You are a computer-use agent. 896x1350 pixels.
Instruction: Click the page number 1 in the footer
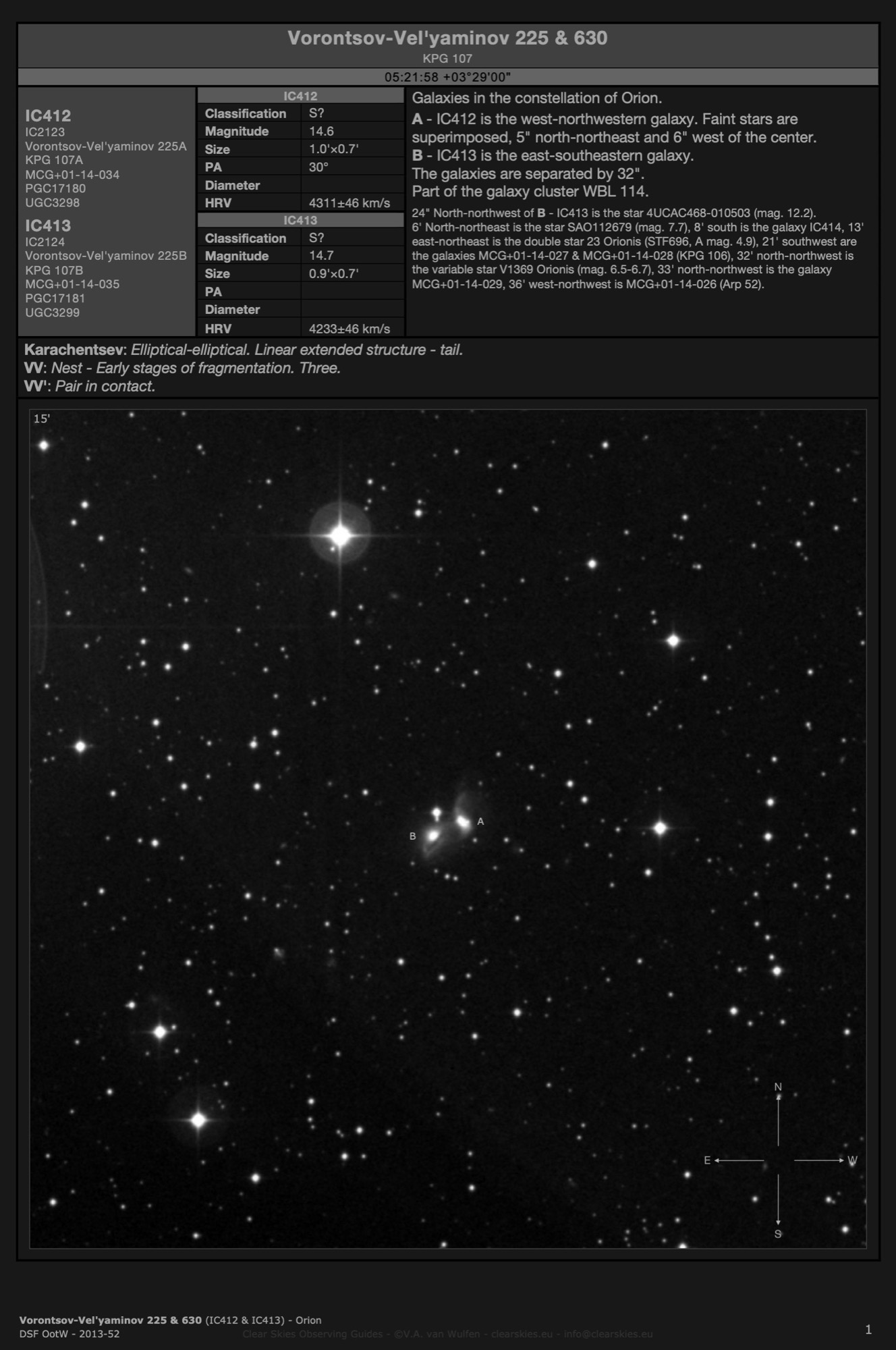868,1330
